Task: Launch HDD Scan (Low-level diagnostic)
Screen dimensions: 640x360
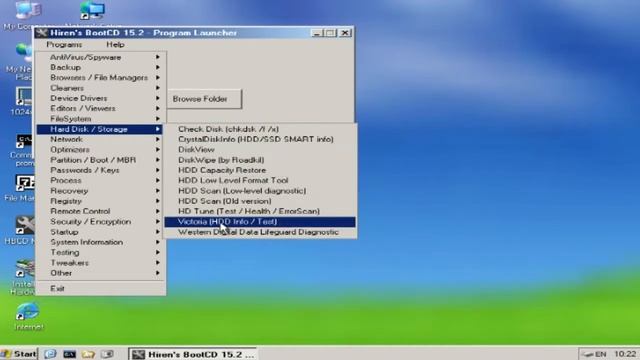Action: pyautogui.click(x=260, y=191)
